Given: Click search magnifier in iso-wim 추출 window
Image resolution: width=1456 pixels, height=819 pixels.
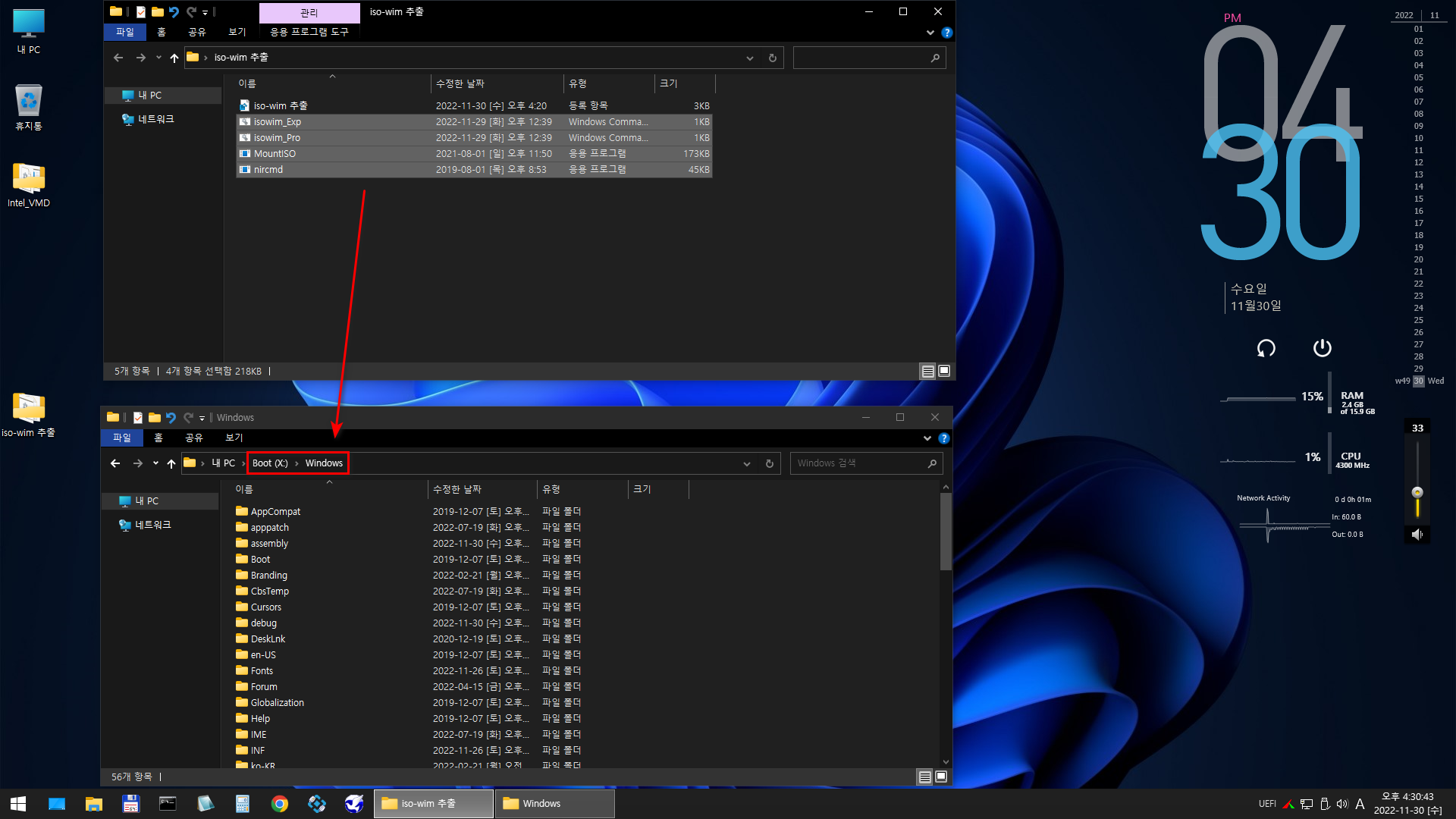Looking at the screenshot, I should pos(935,58).
